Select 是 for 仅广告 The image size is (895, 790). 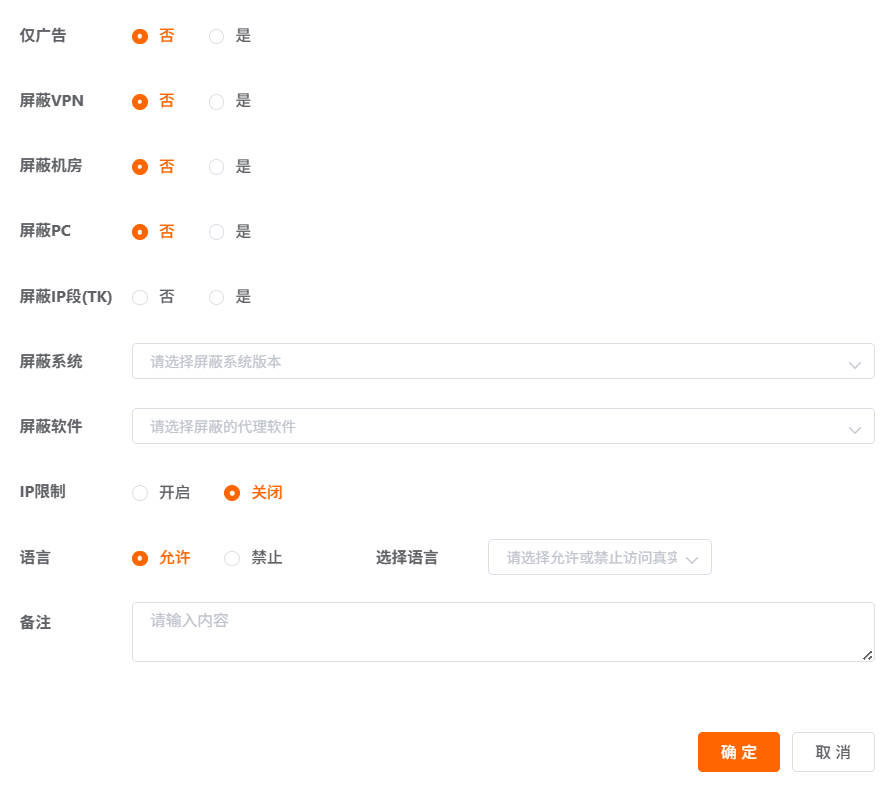[216, 36]
